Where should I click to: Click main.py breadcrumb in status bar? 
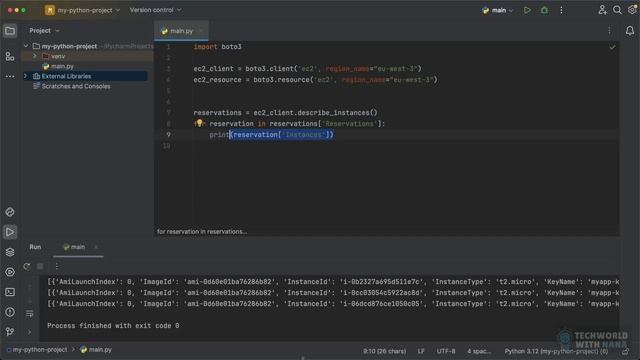(x=96, y=350)
